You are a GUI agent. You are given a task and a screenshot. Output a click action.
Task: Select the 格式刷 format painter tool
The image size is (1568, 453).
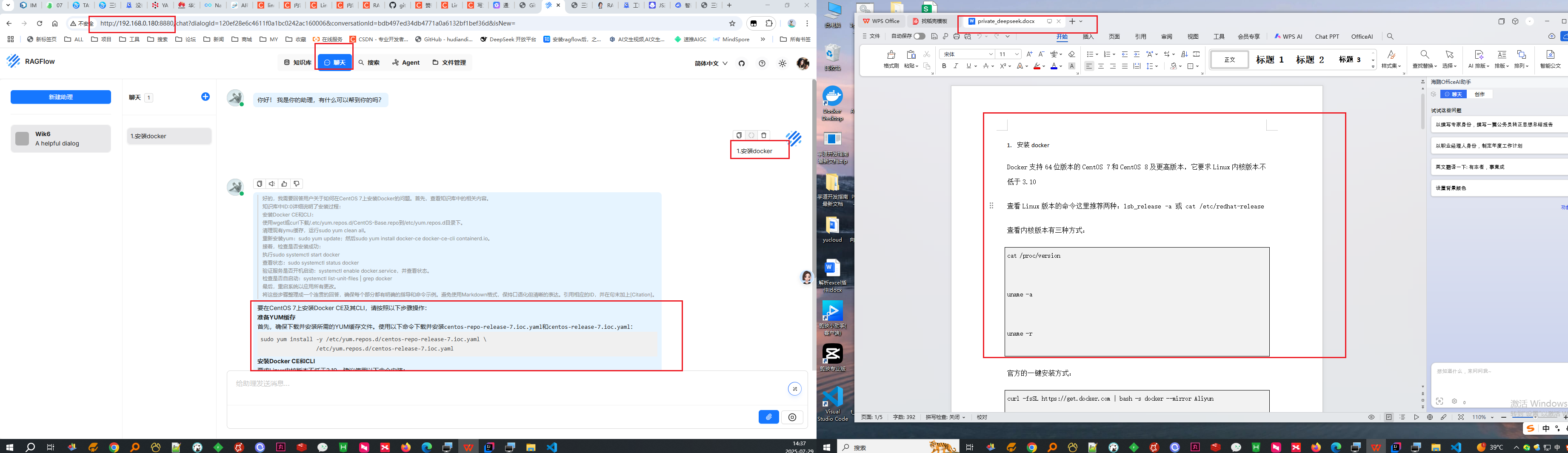[x=891, y=60]
